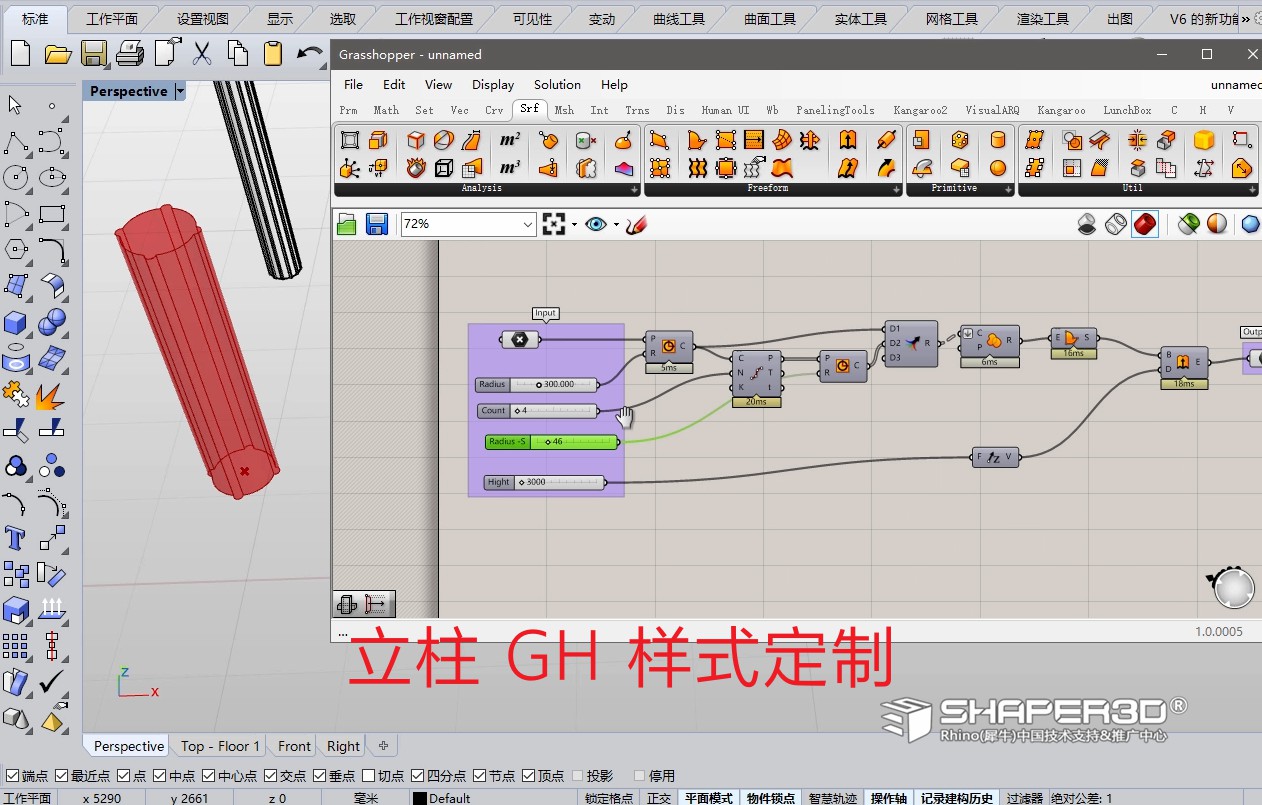The height and width of the screenshot is (805, 1262).
Task: Toggle the 中点 osnap checkbox
Action: (x=160, y=775)
